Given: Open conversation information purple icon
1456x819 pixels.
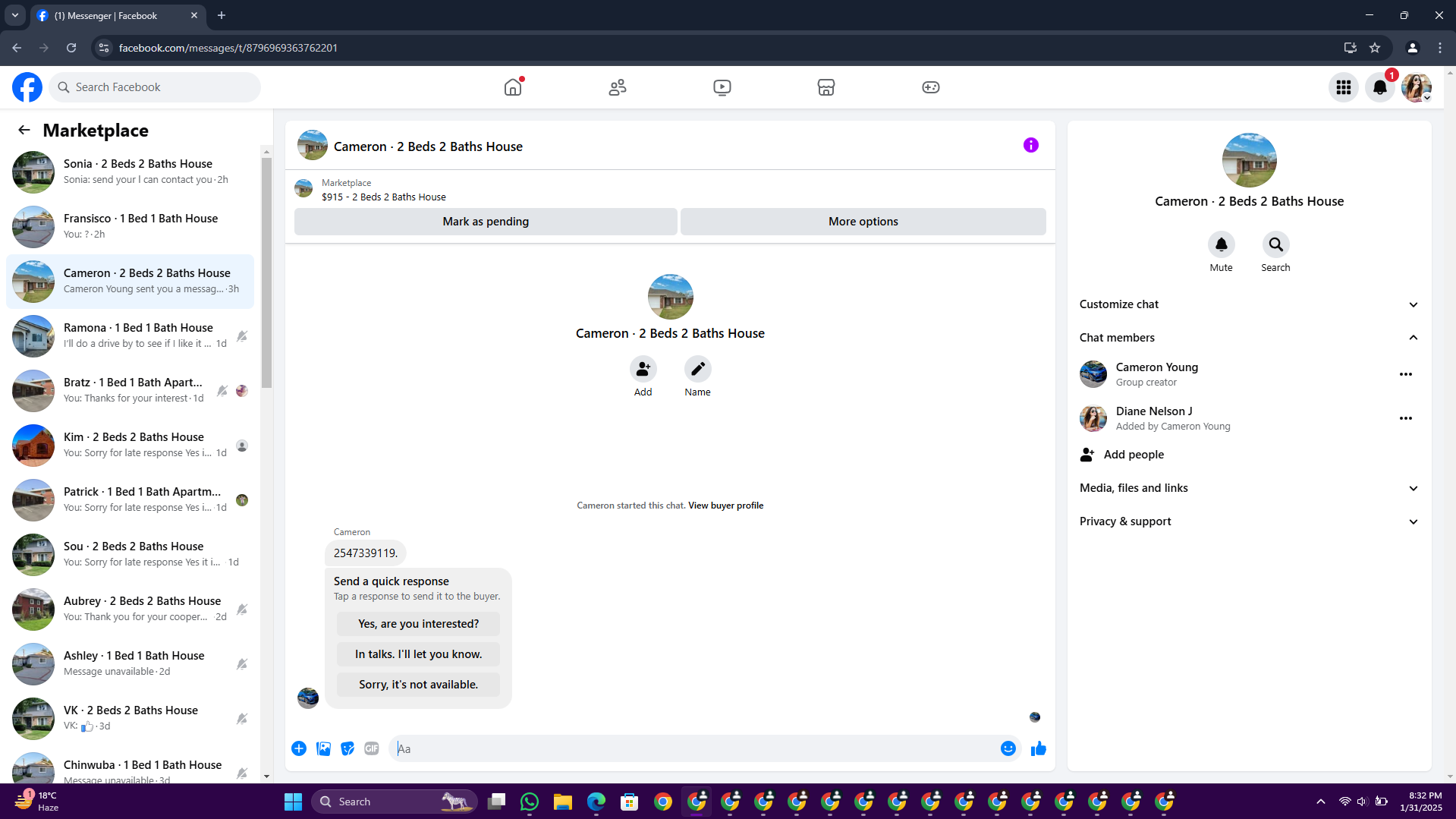Looking at the screenshot, I should coord(1030,145).
